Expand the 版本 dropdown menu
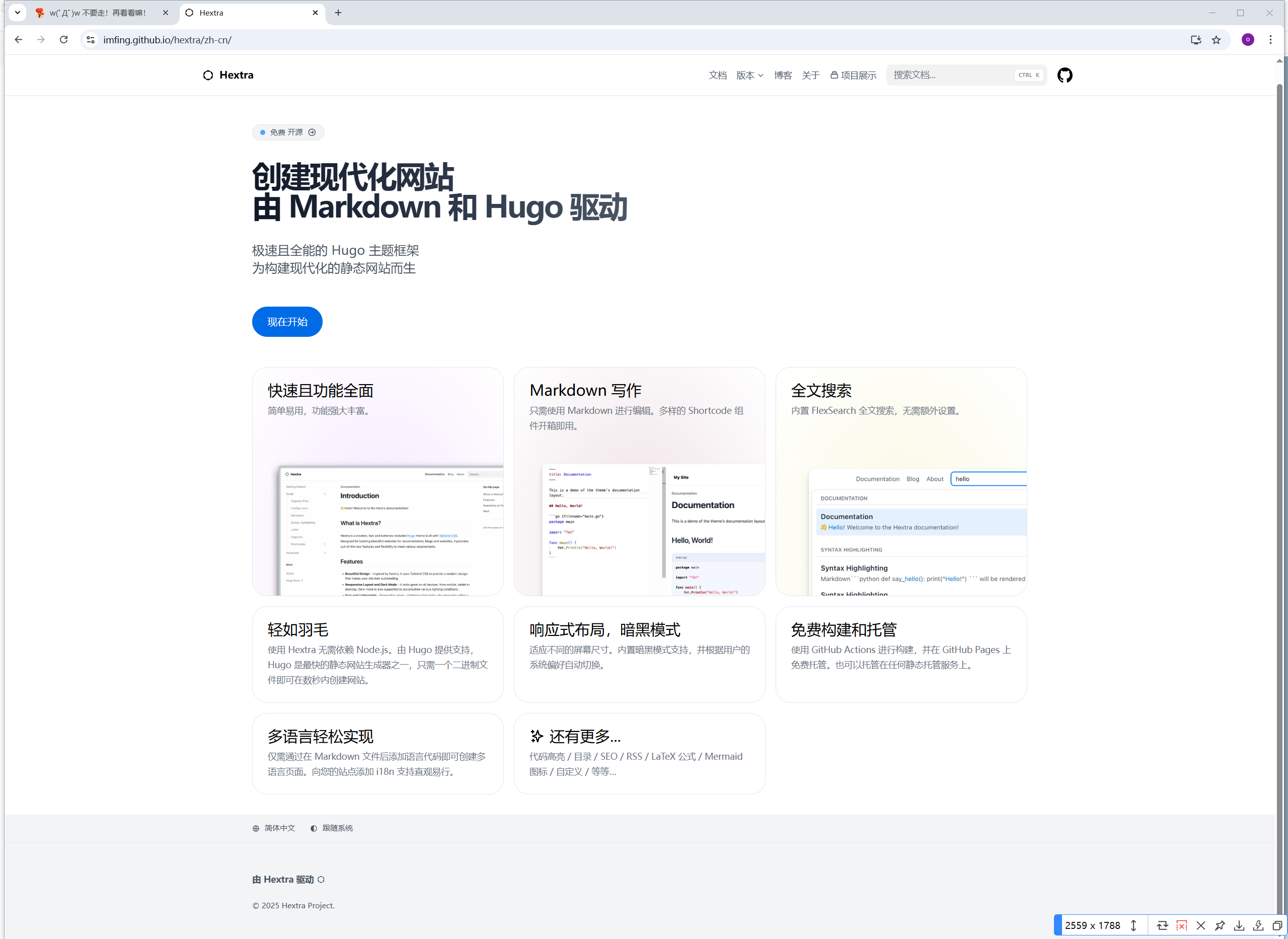This screenshot has width=1288, height=939. click(x=749, y=75)
